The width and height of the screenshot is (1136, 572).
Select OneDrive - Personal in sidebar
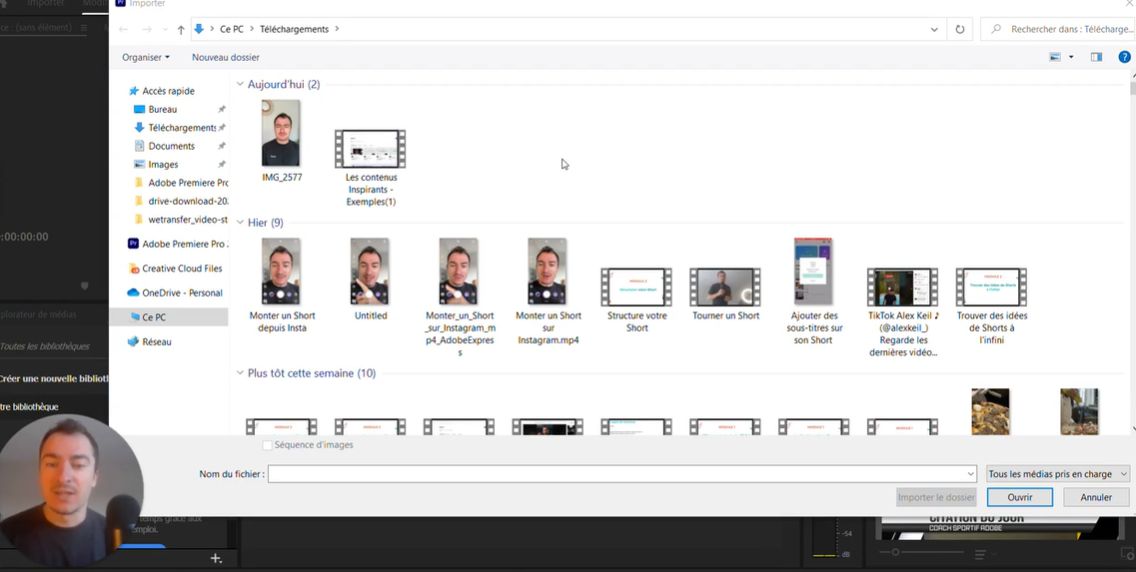point(181,293)
